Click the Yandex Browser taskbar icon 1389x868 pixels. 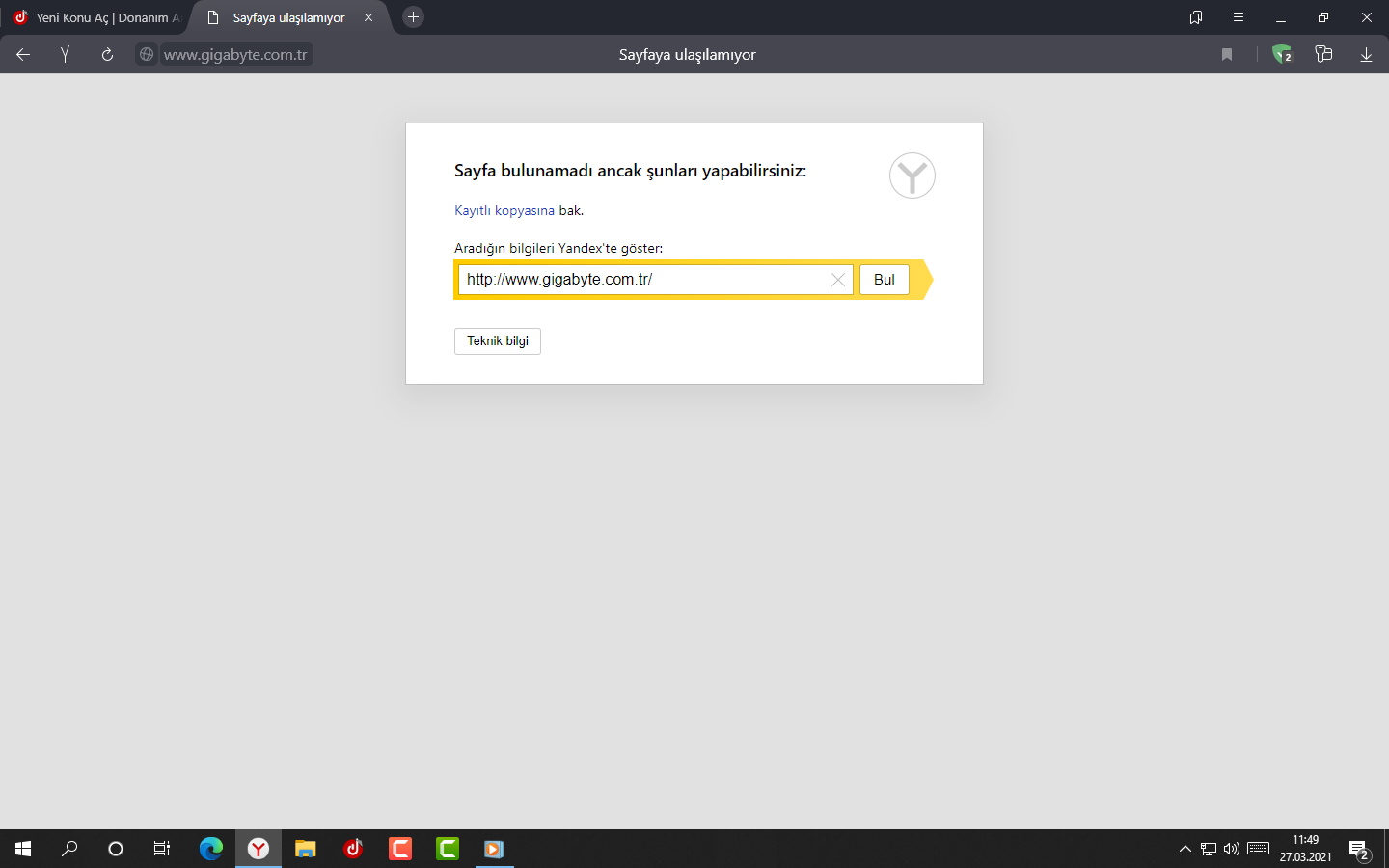pyautogui.click(x=259, y=849)
